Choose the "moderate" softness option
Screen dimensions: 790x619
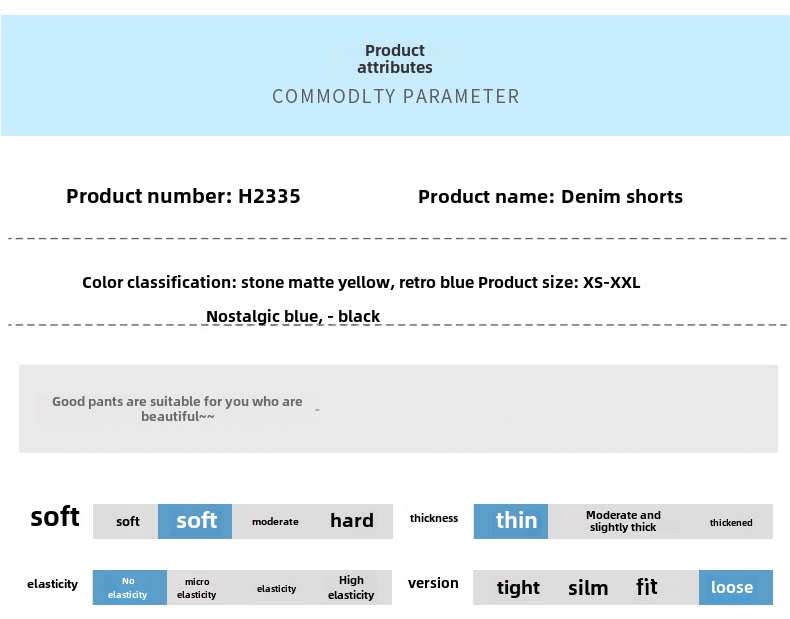pos(275,522)
